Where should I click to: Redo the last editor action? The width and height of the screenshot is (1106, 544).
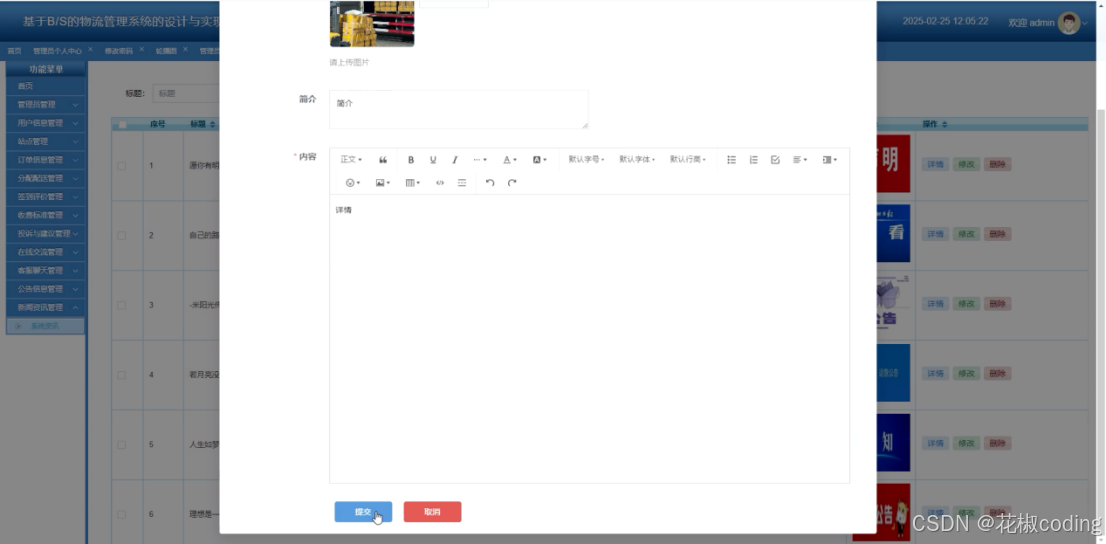point(512,183)
